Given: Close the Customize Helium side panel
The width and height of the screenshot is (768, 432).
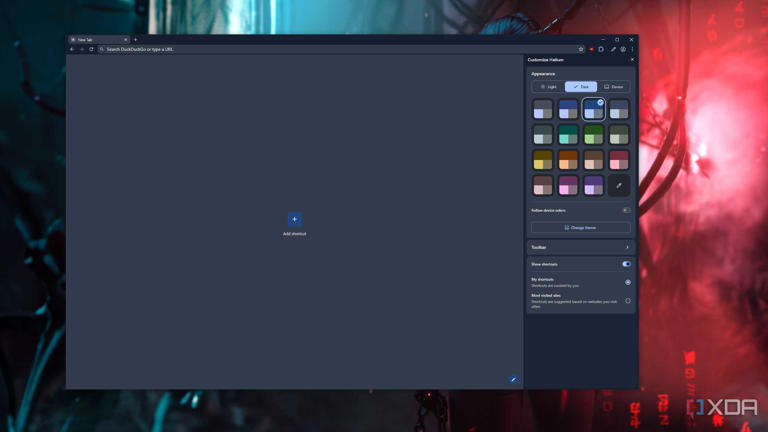Looking at the screenshot, I should 632,60.
